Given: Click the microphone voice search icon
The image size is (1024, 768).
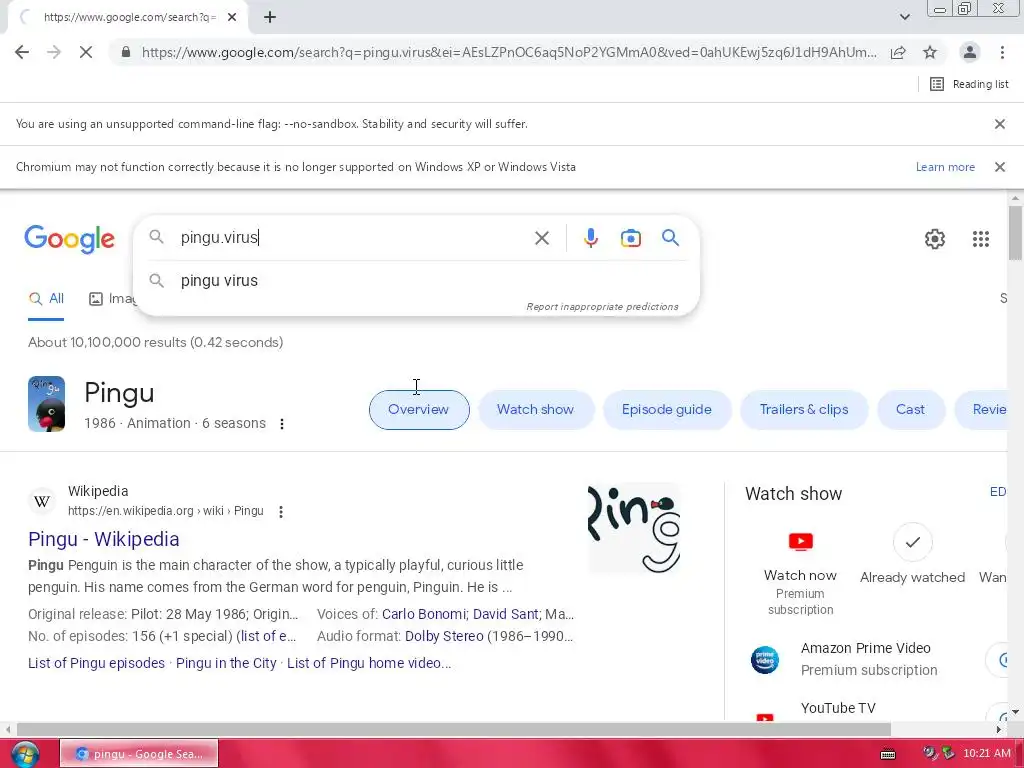Looking at the screenshot, I should (x=590, y=238).
